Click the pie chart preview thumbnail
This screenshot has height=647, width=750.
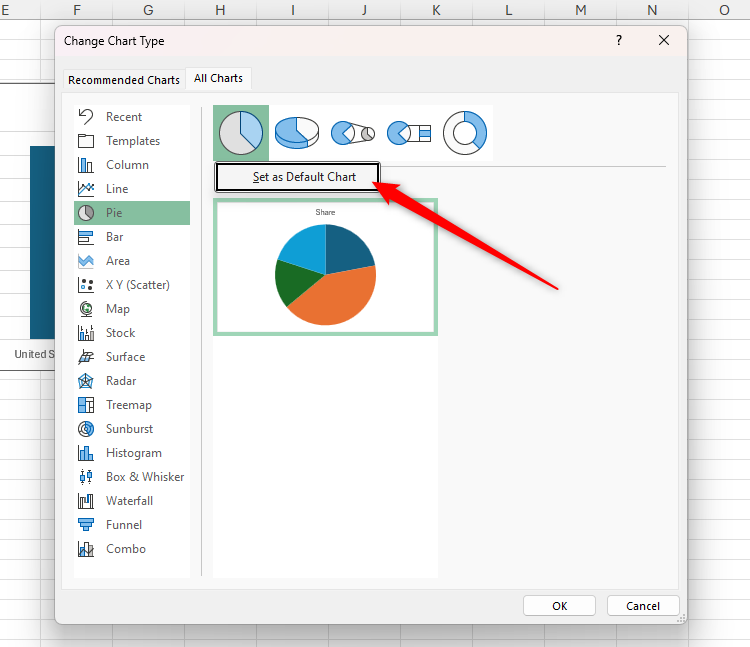325,267
